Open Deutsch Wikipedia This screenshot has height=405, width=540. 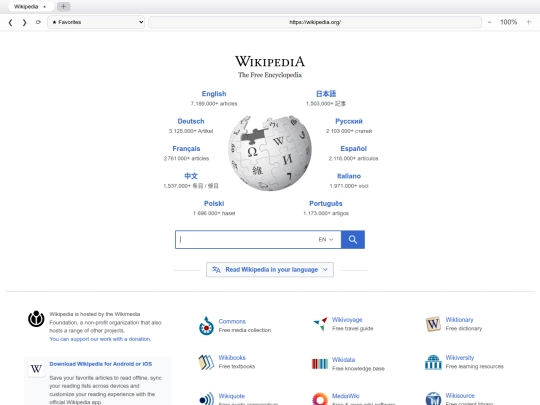point(191,121)
